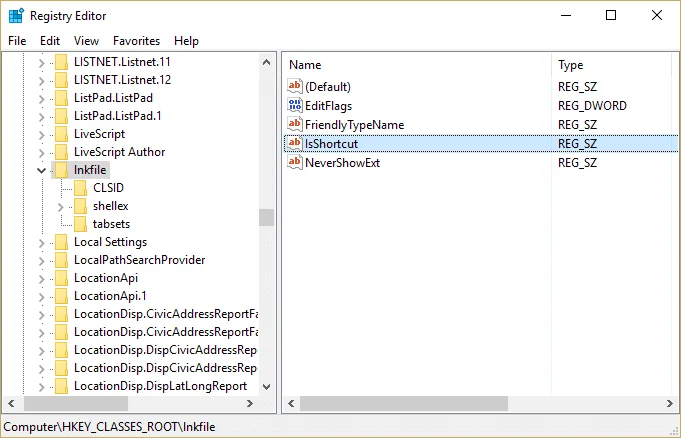
Task: Select the EditFlags value name
Action: (328, 106)
